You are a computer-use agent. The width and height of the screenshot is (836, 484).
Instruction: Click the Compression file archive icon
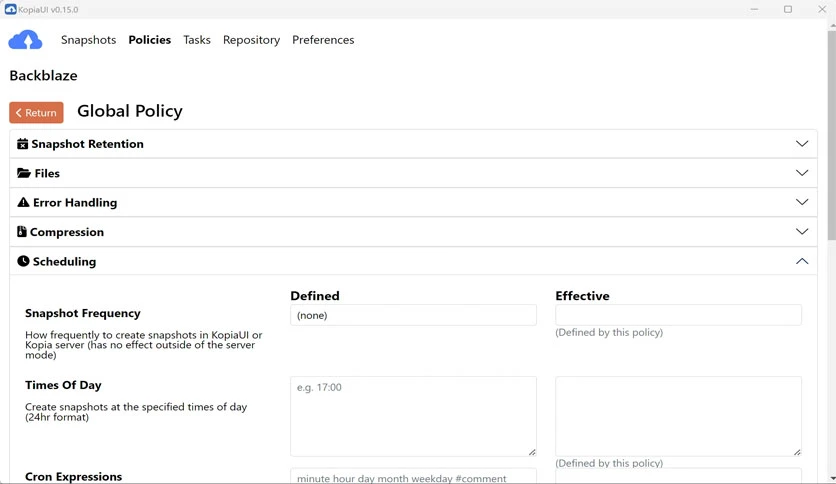click(x=21, y=232)
